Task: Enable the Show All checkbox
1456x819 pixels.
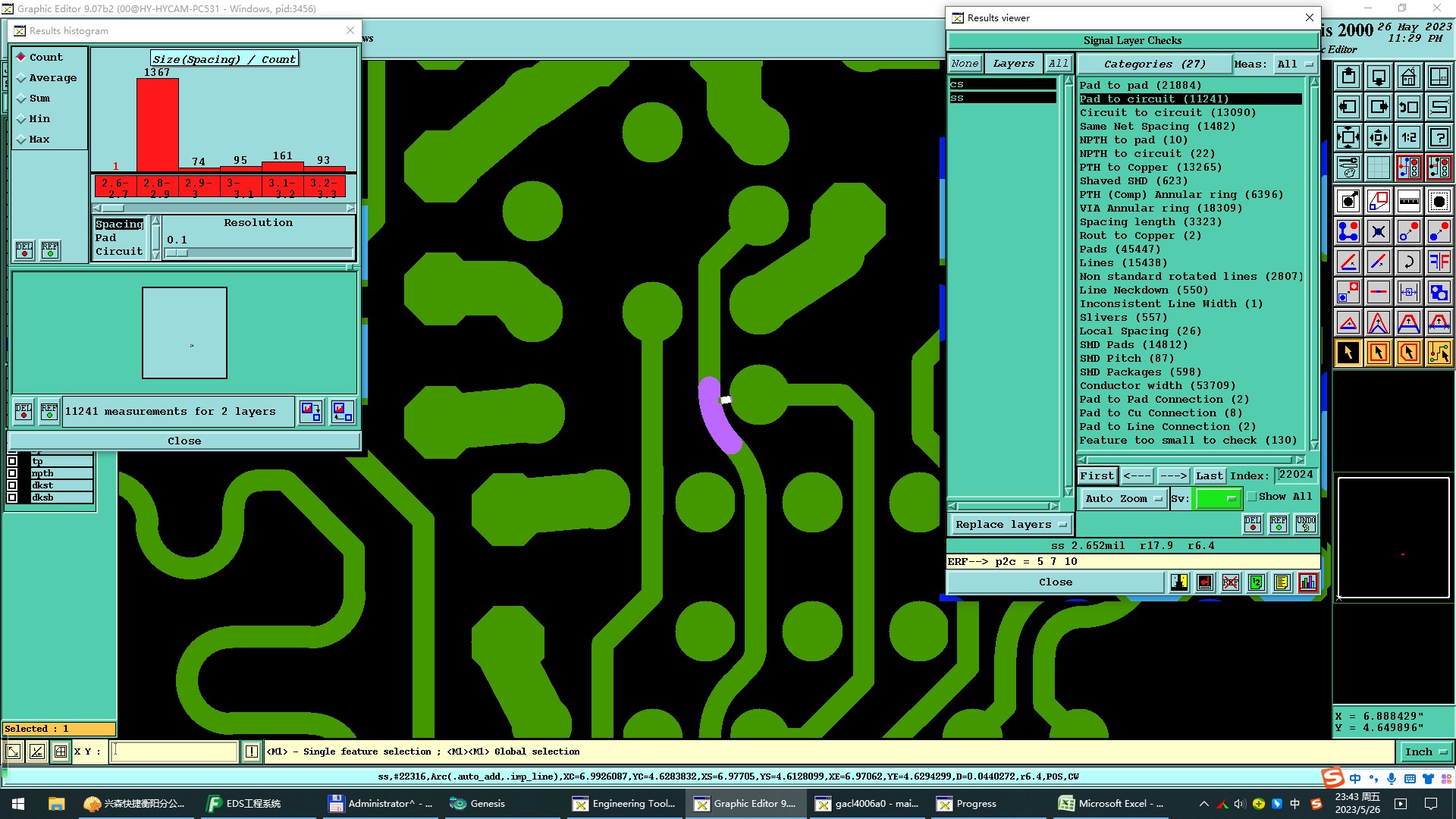Action: tap(1252, 497)
